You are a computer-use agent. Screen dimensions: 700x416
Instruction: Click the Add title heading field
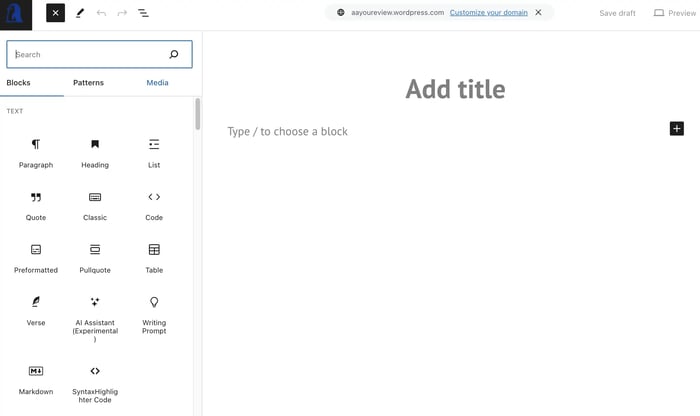coord(455,89)
